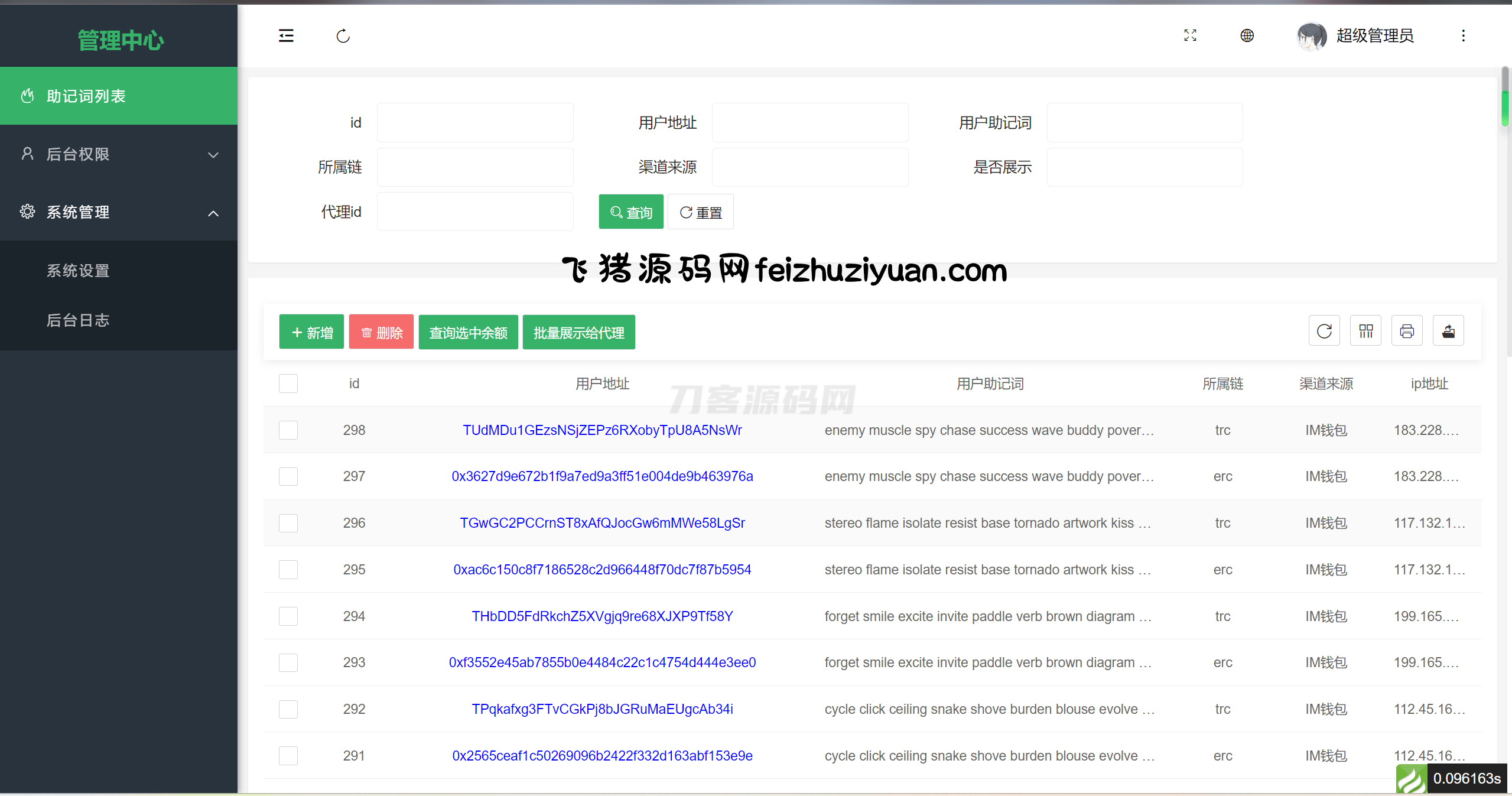1512x796 pixels.
Task: Click the table print icon
Action: 1407,331
